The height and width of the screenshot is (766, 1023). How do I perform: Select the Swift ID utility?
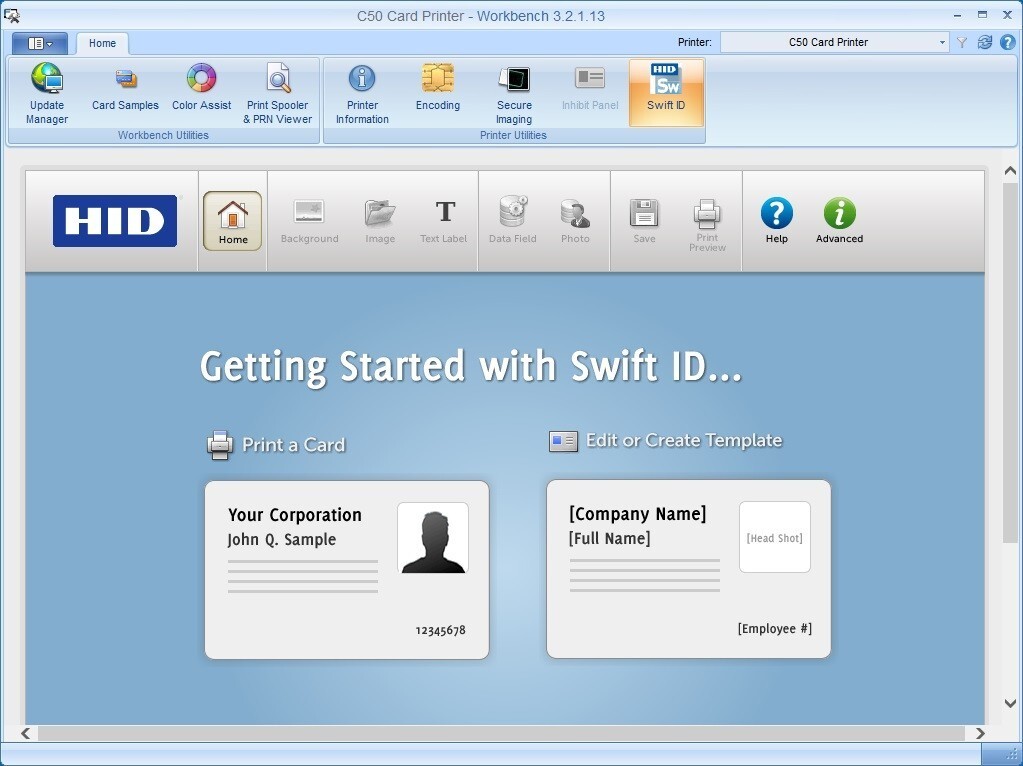tap(666, 91)
